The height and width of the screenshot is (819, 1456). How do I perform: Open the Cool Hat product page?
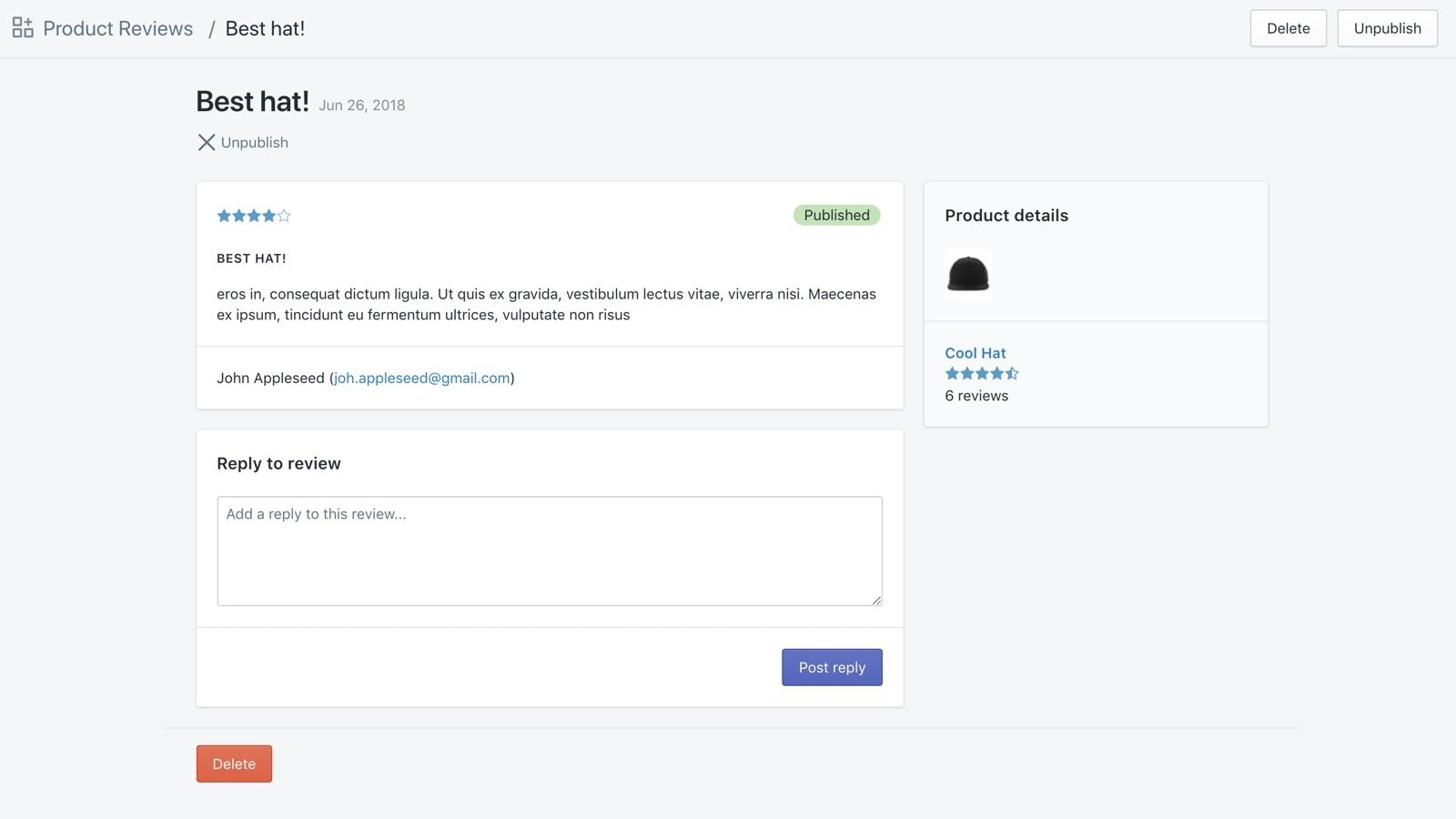tap(975, 352)
